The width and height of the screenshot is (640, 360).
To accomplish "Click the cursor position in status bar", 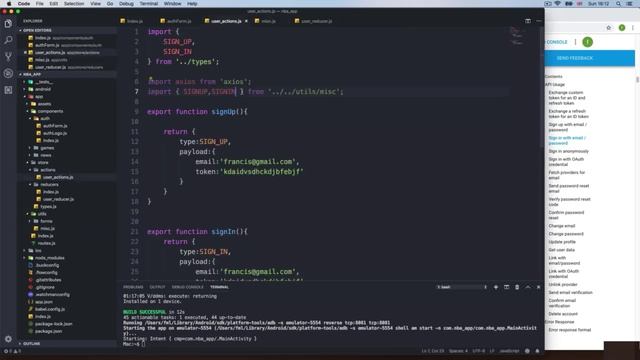I will coord(433,351).
